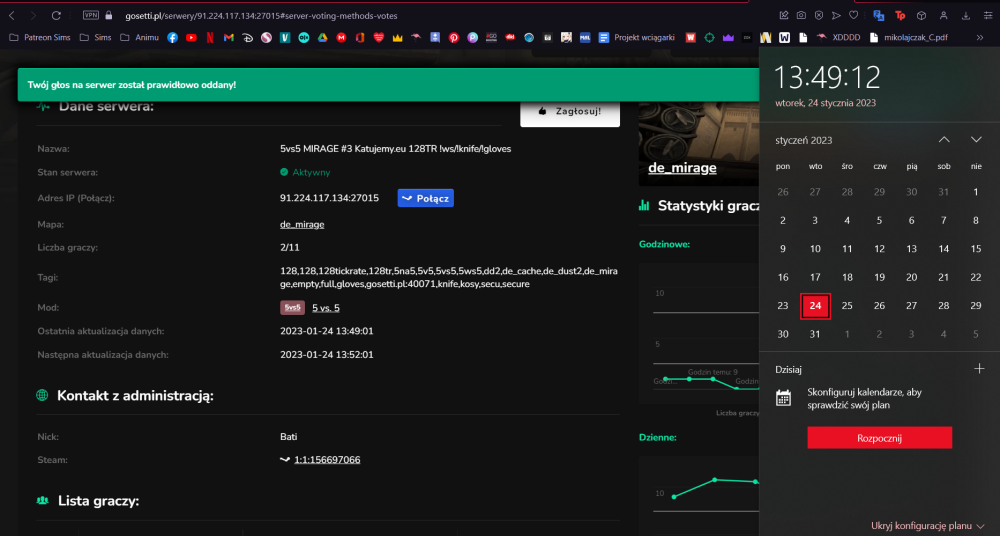
Task: Click the calendar icon next to Skonfiguruj kalendarze
Action: tap(783, 398)
